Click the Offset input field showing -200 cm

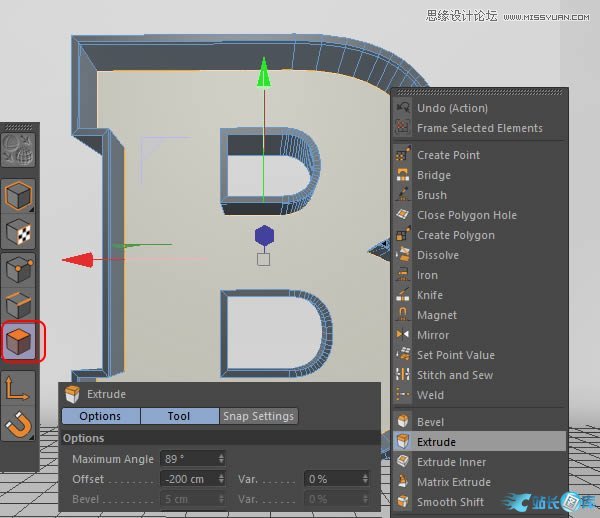[x=188, y=479]
